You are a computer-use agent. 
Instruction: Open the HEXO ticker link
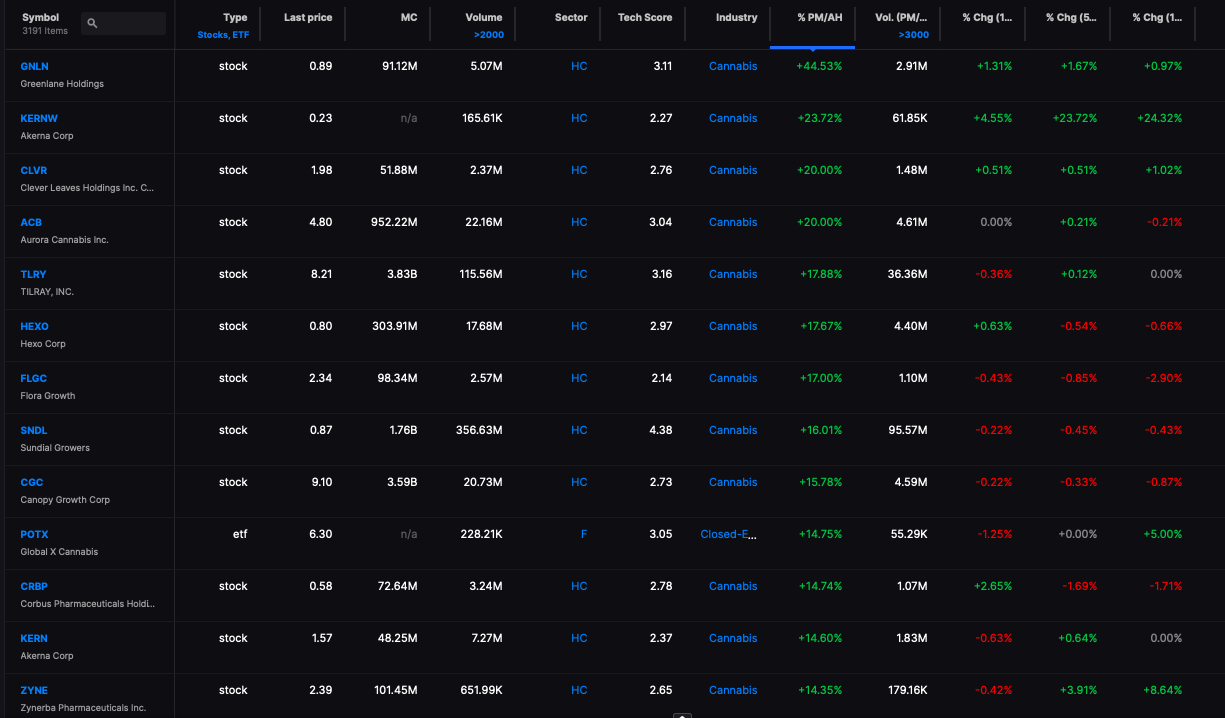pos(34,326)
